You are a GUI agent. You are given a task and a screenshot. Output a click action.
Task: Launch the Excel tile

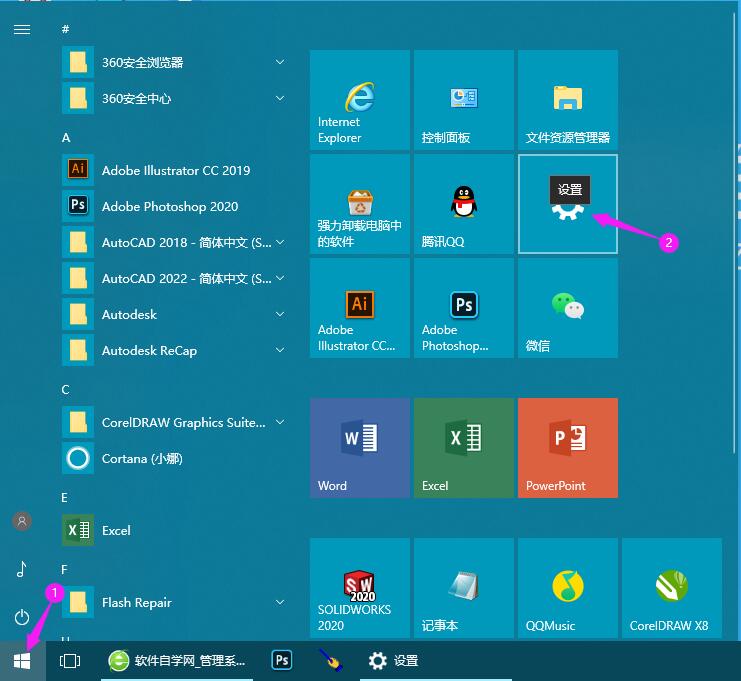pos(464,448)
